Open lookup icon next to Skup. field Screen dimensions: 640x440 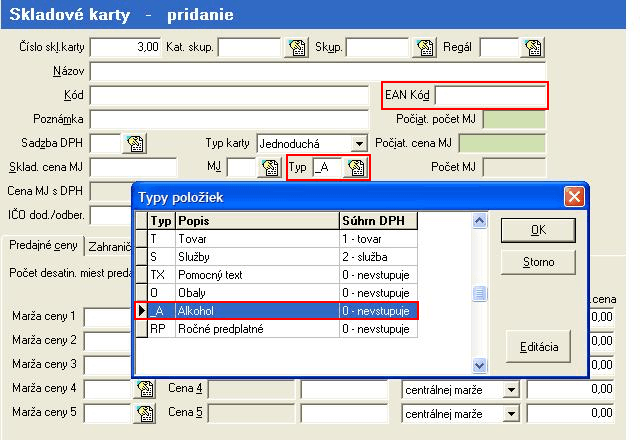[424, 47]
